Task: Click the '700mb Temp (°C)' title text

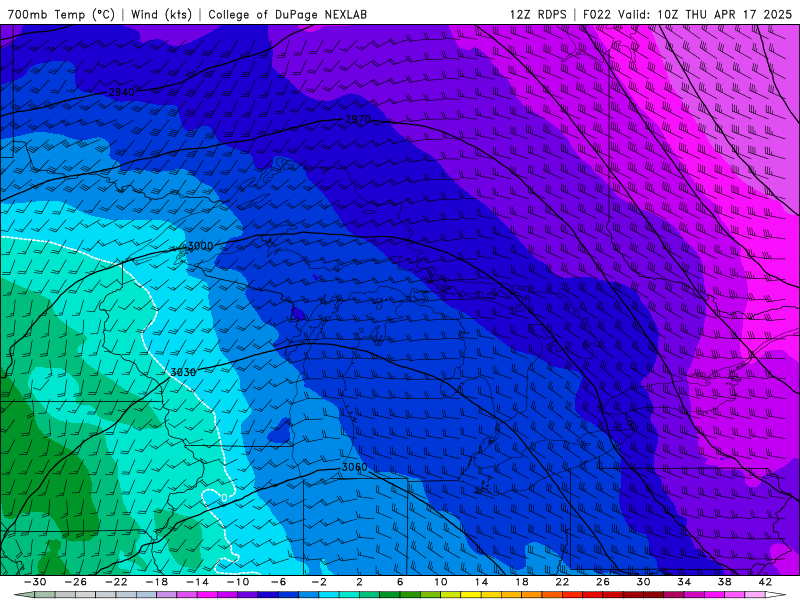Action: pyautogui.click(x=61, y=14)
